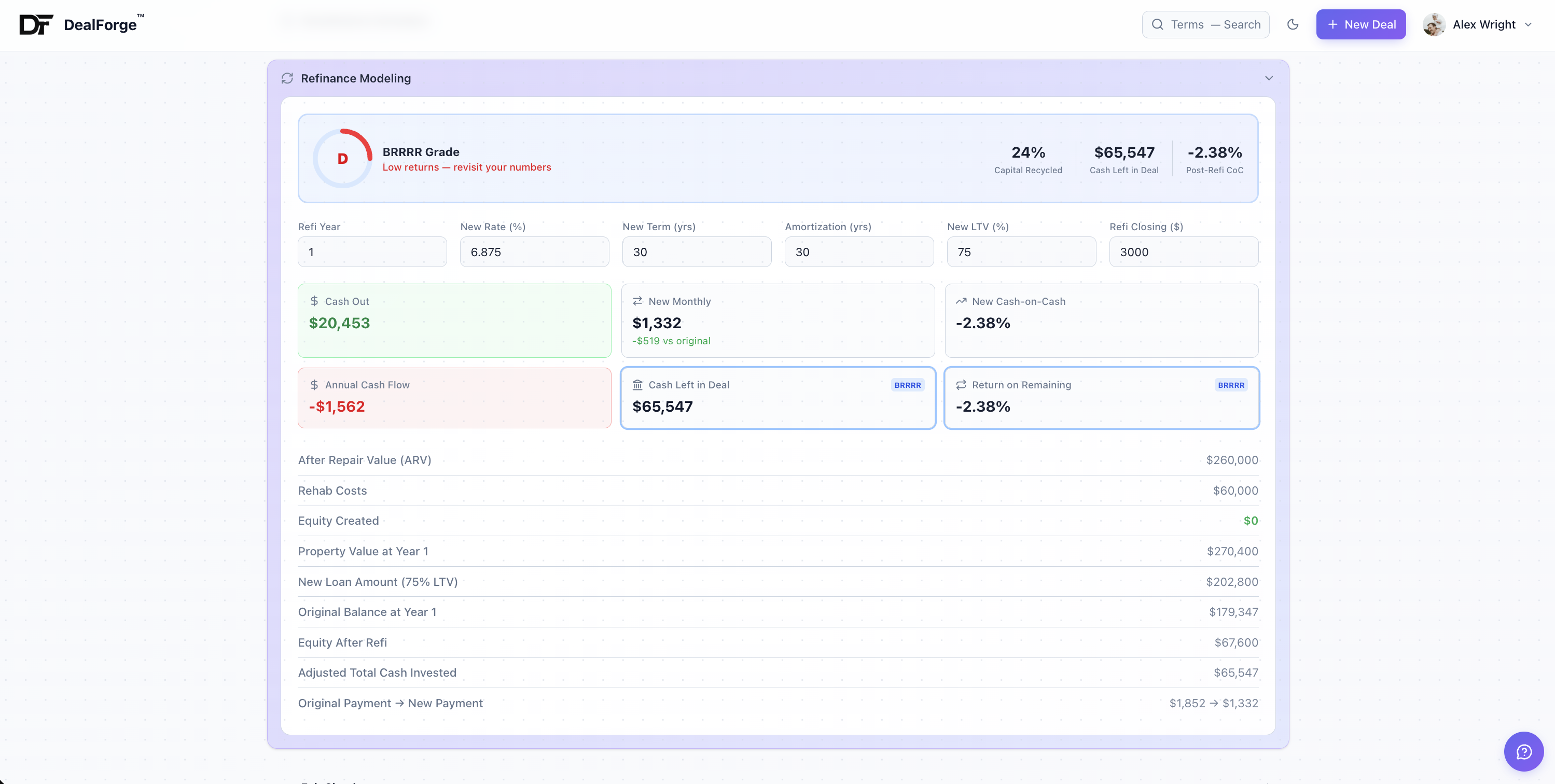The height and width of the screenshot is (784, 1555).
Task: Click the BRRRR badge on Cash Left card
Action: coord(907,385)
